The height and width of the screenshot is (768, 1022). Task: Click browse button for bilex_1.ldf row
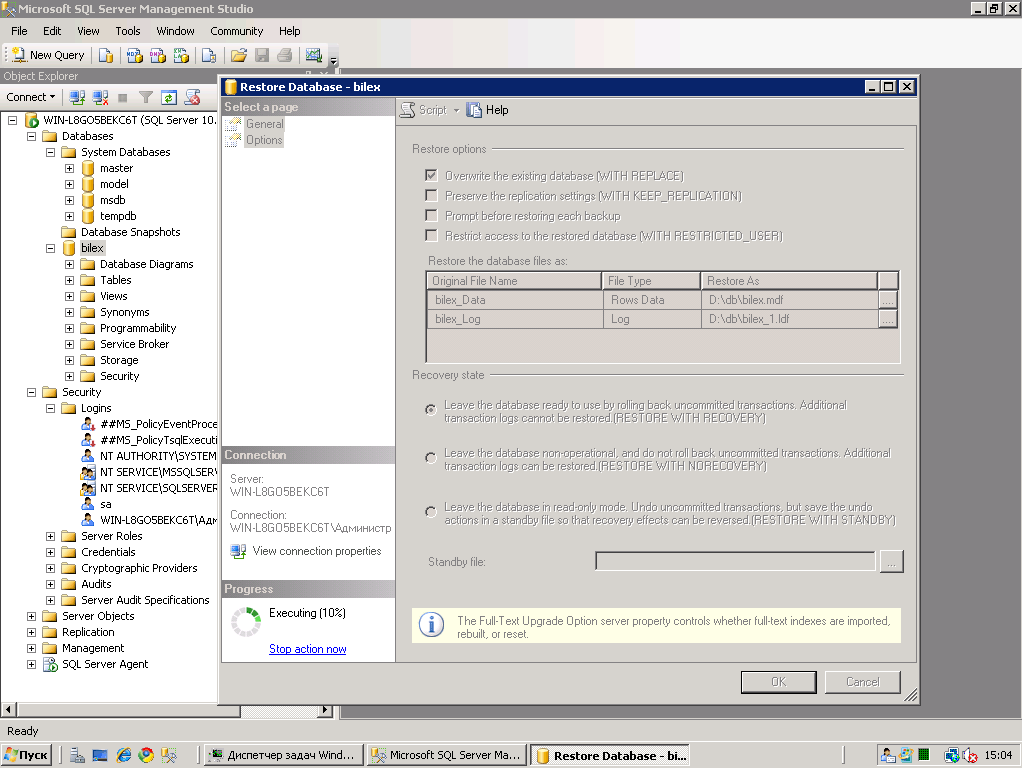[888, 319]
